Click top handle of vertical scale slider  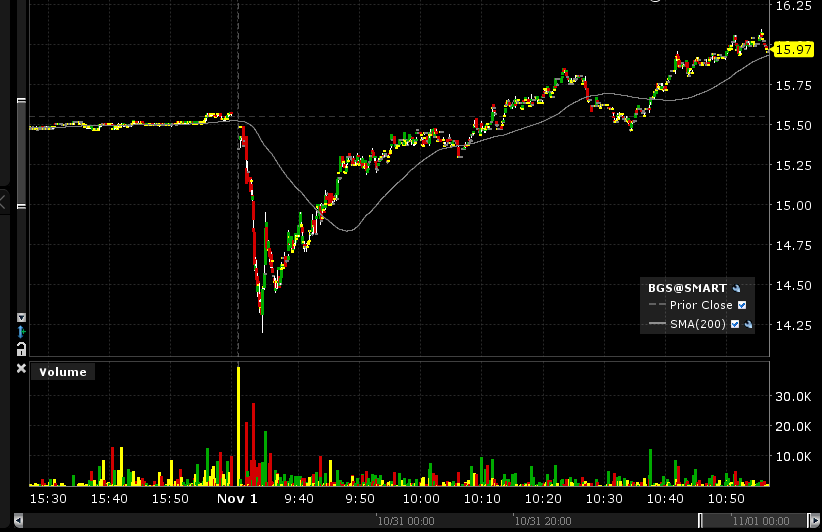point(21,99)
